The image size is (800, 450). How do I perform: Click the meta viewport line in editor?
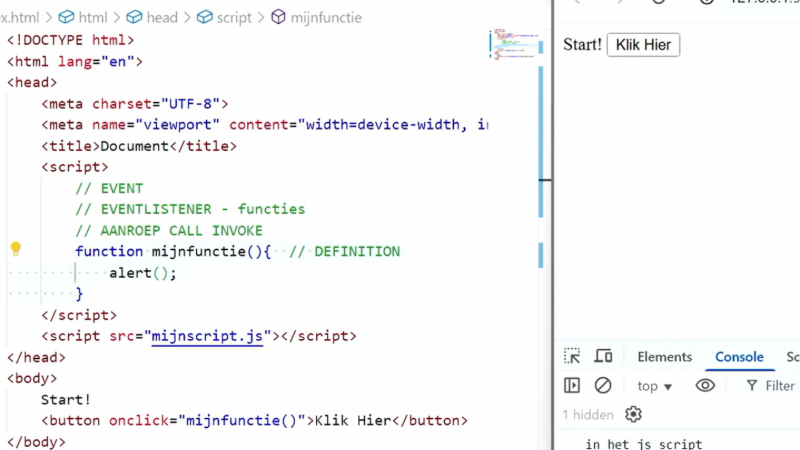point(264,125)
